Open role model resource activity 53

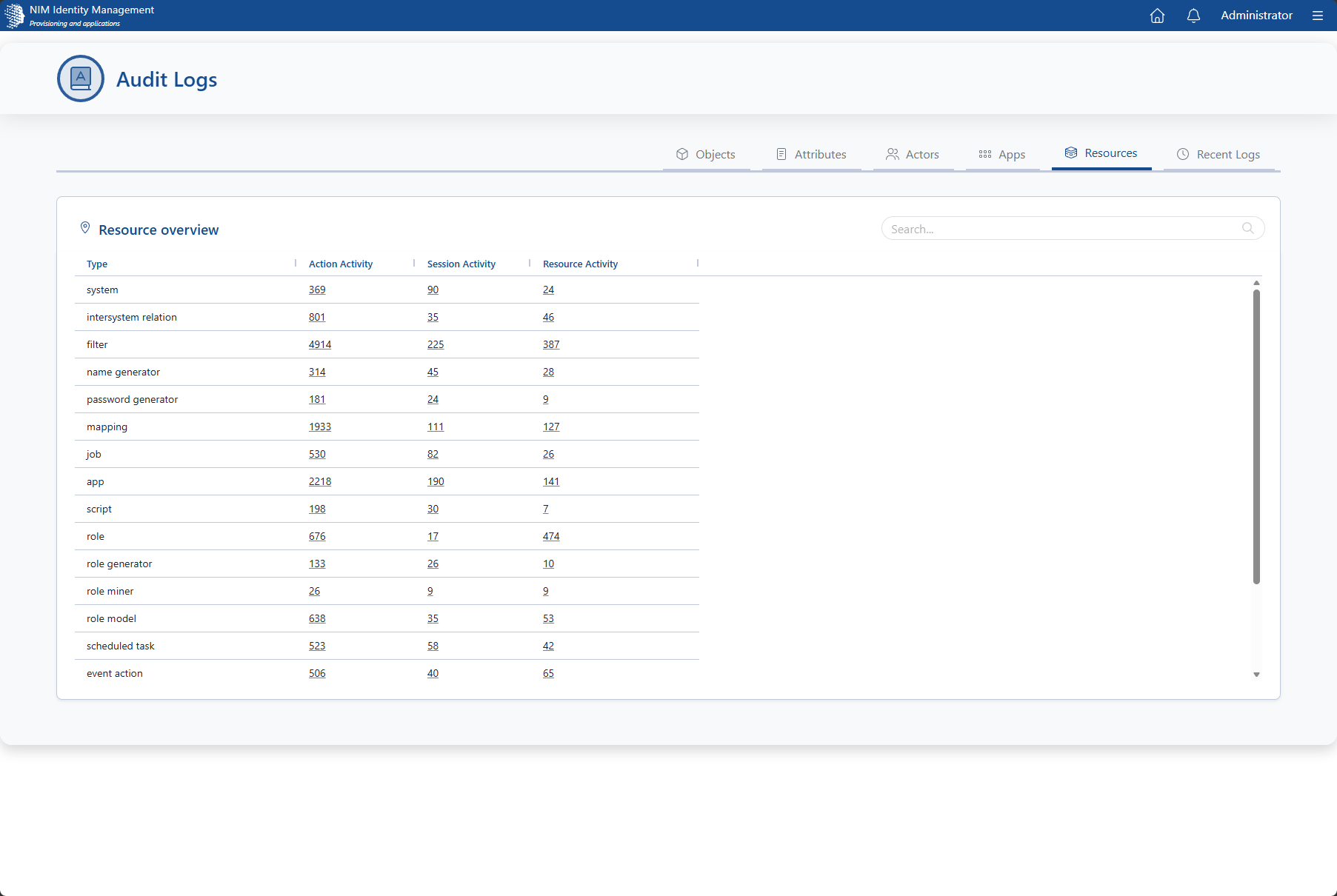[x=548, y=618]
